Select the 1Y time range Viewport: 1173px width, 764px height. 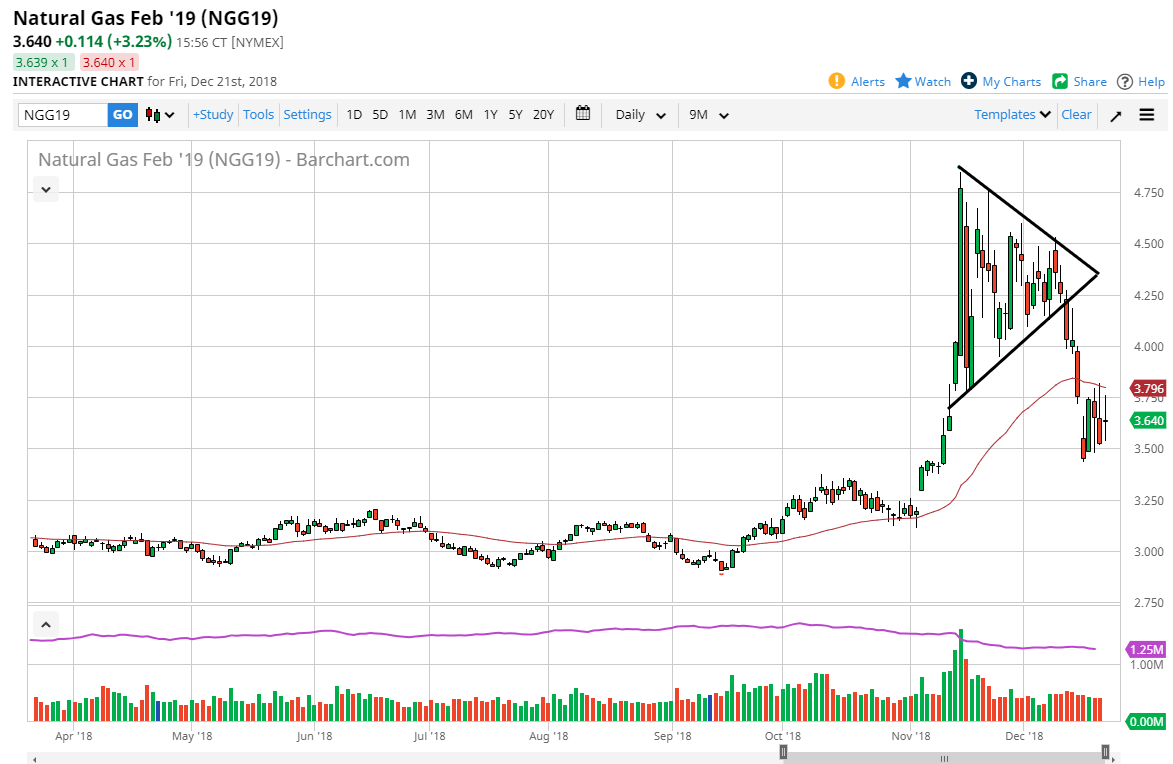pyautogui.click(x=490, y=114)
